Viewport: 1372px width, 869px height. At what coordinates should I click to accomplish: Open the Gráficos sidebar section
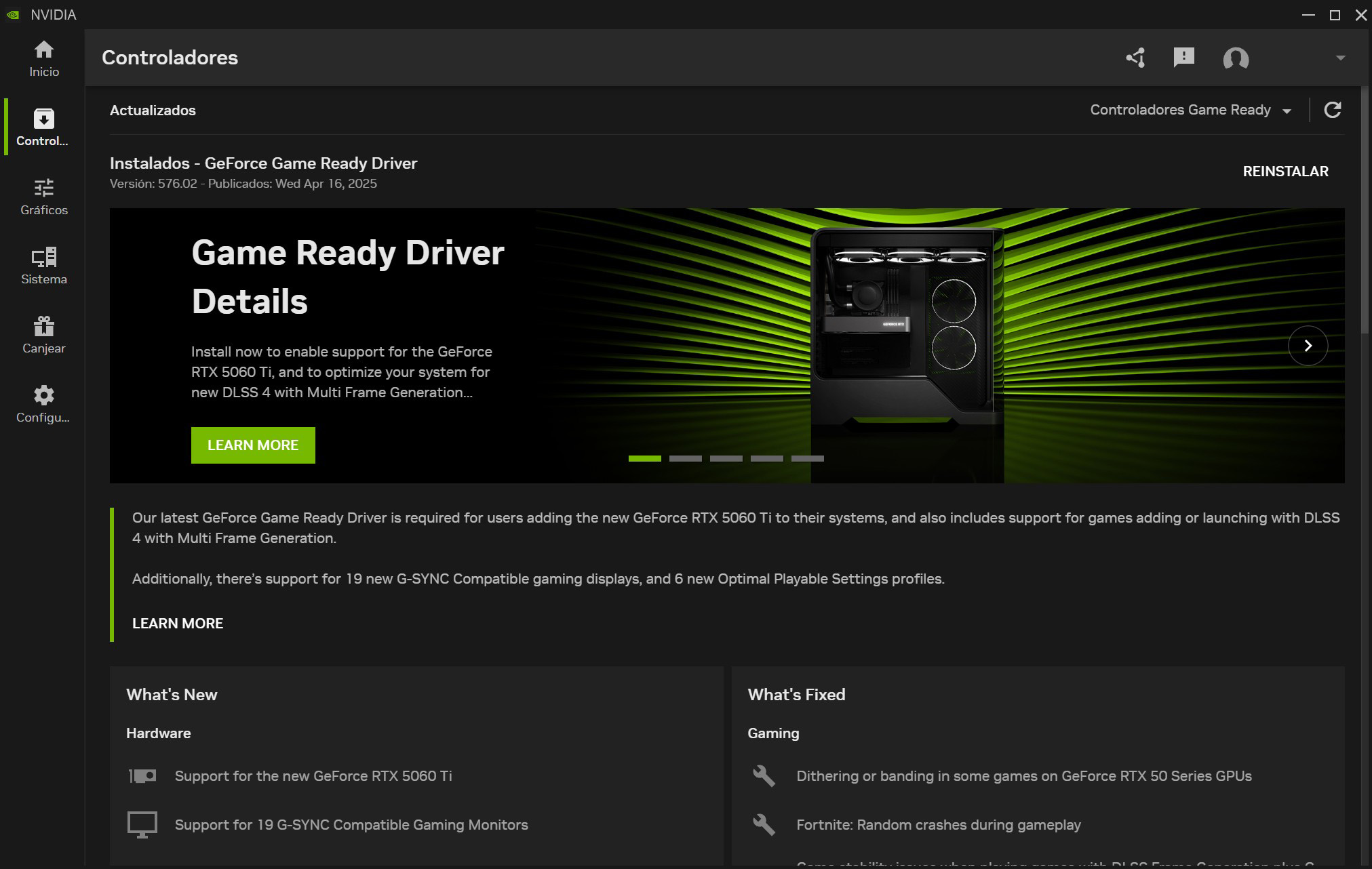(43, 197)
